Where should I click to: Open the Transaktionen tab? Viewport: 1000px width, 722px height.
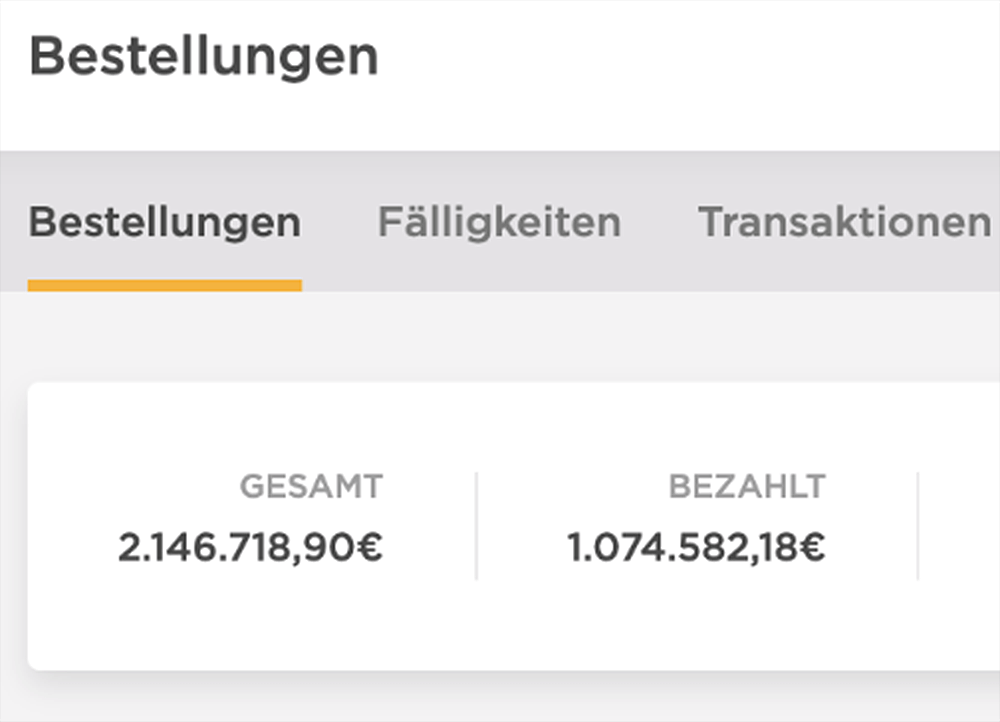pos(843,222)
